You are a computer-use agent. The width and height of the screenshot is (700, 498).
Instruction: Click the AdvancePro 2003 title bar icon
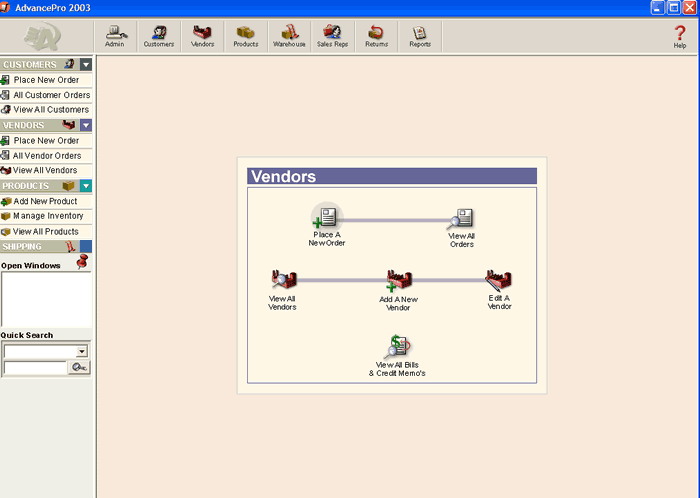click(x=5, y=8)
